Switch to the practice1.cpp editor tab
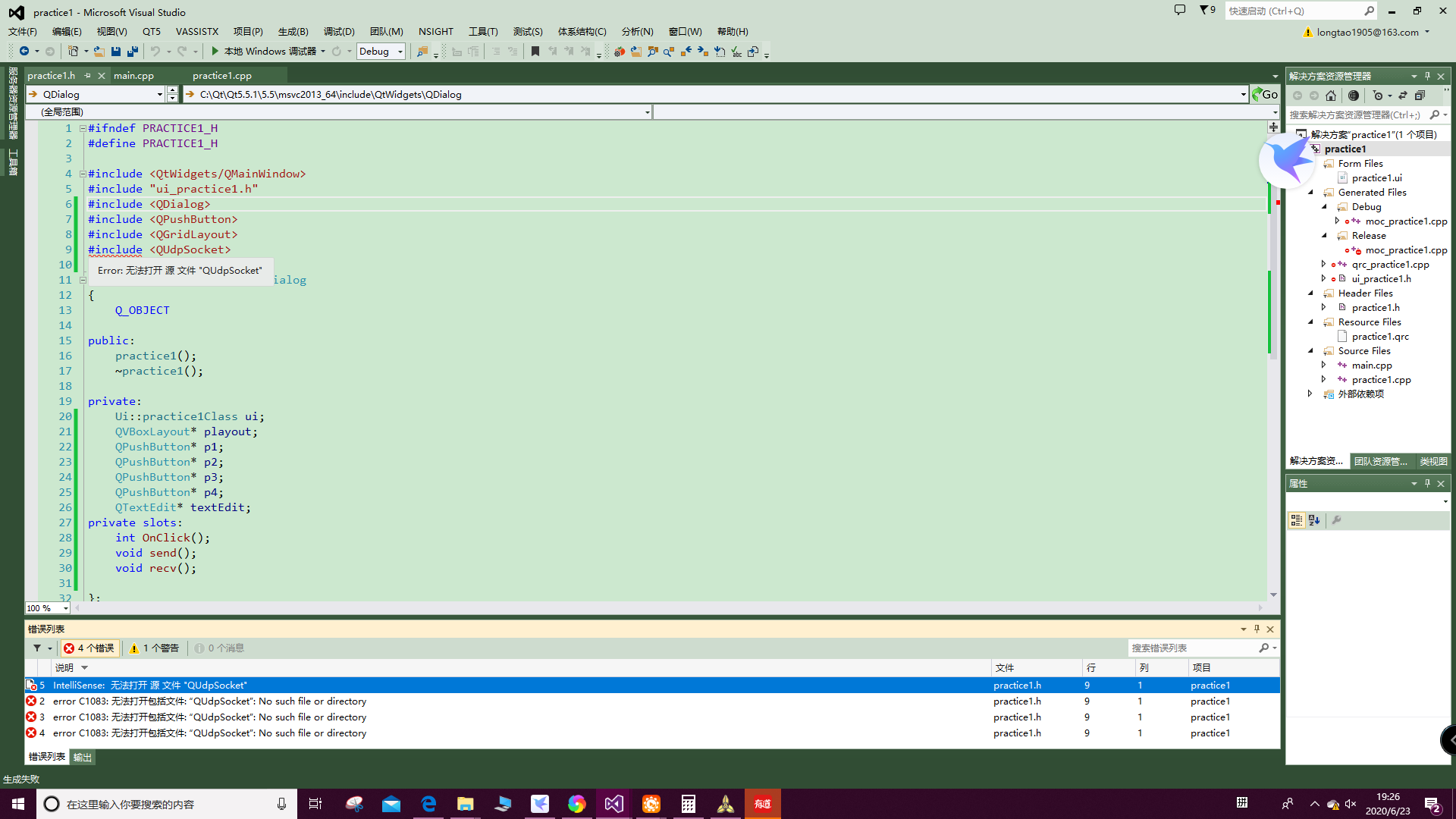The height and width of the screenshot is (819, 1456). 221,76
